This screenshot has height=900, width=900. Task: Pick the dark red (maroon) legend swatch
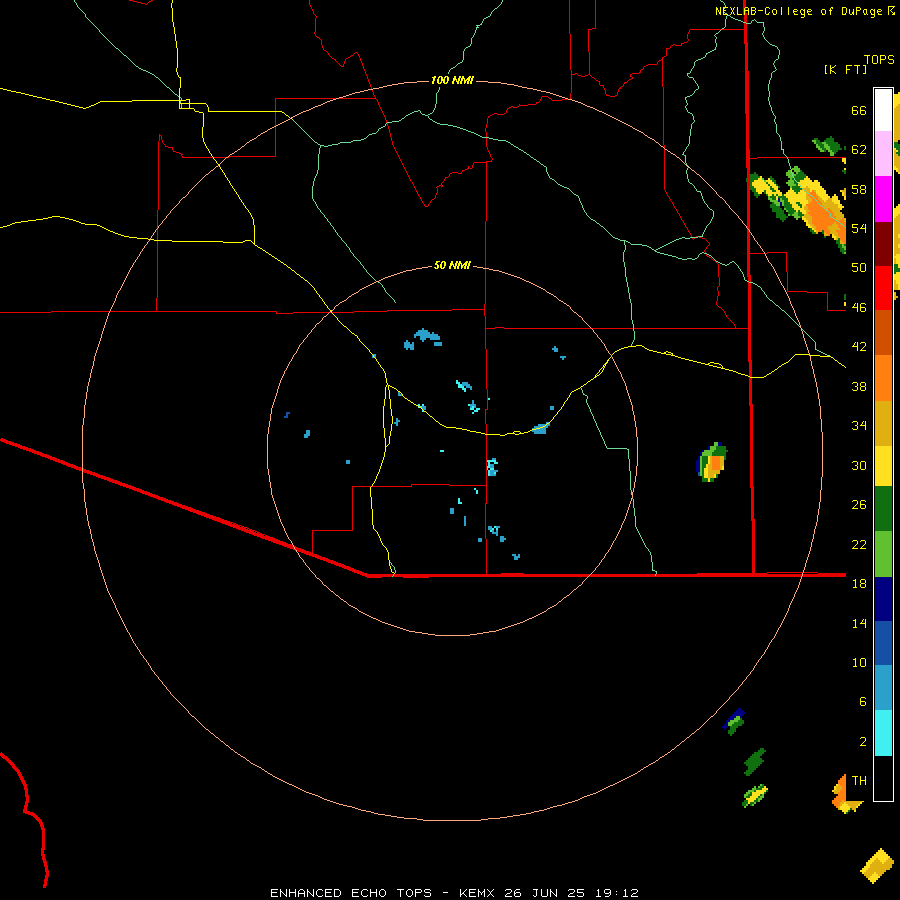[883, 243]
